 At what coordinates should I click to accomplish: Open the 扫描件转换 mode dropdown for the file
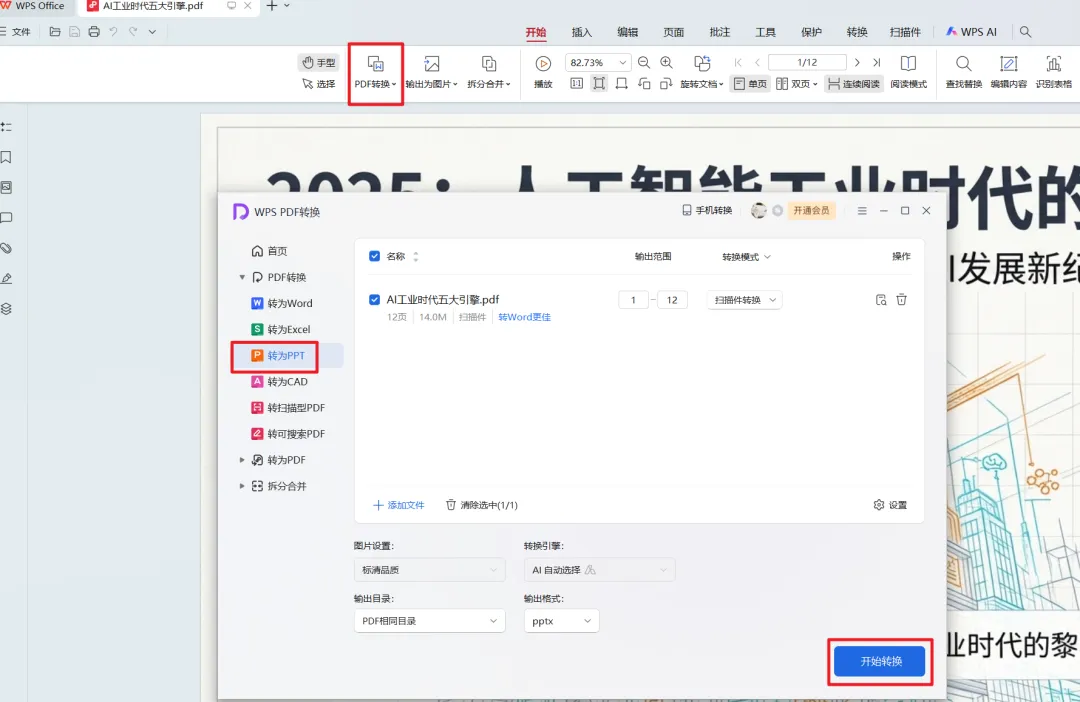[x=745, y=300]
